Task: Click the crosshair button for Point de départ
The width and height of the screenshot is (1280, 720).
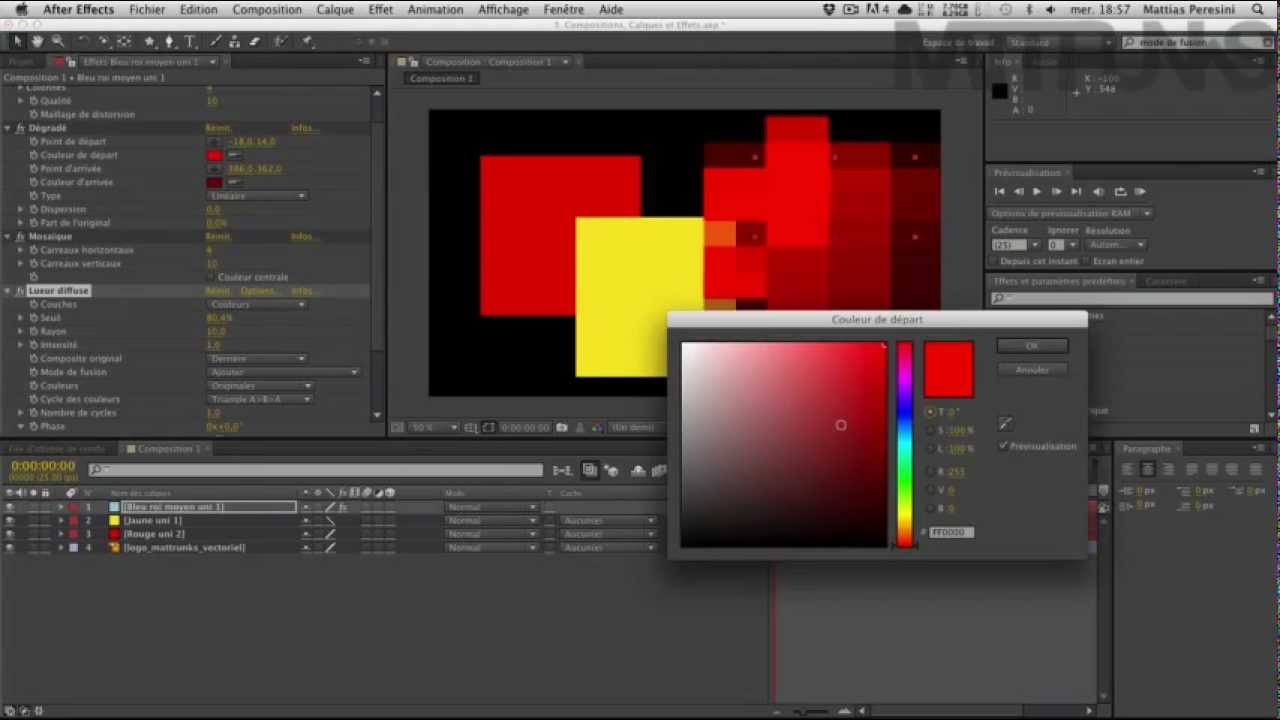Action: (214, 142)
